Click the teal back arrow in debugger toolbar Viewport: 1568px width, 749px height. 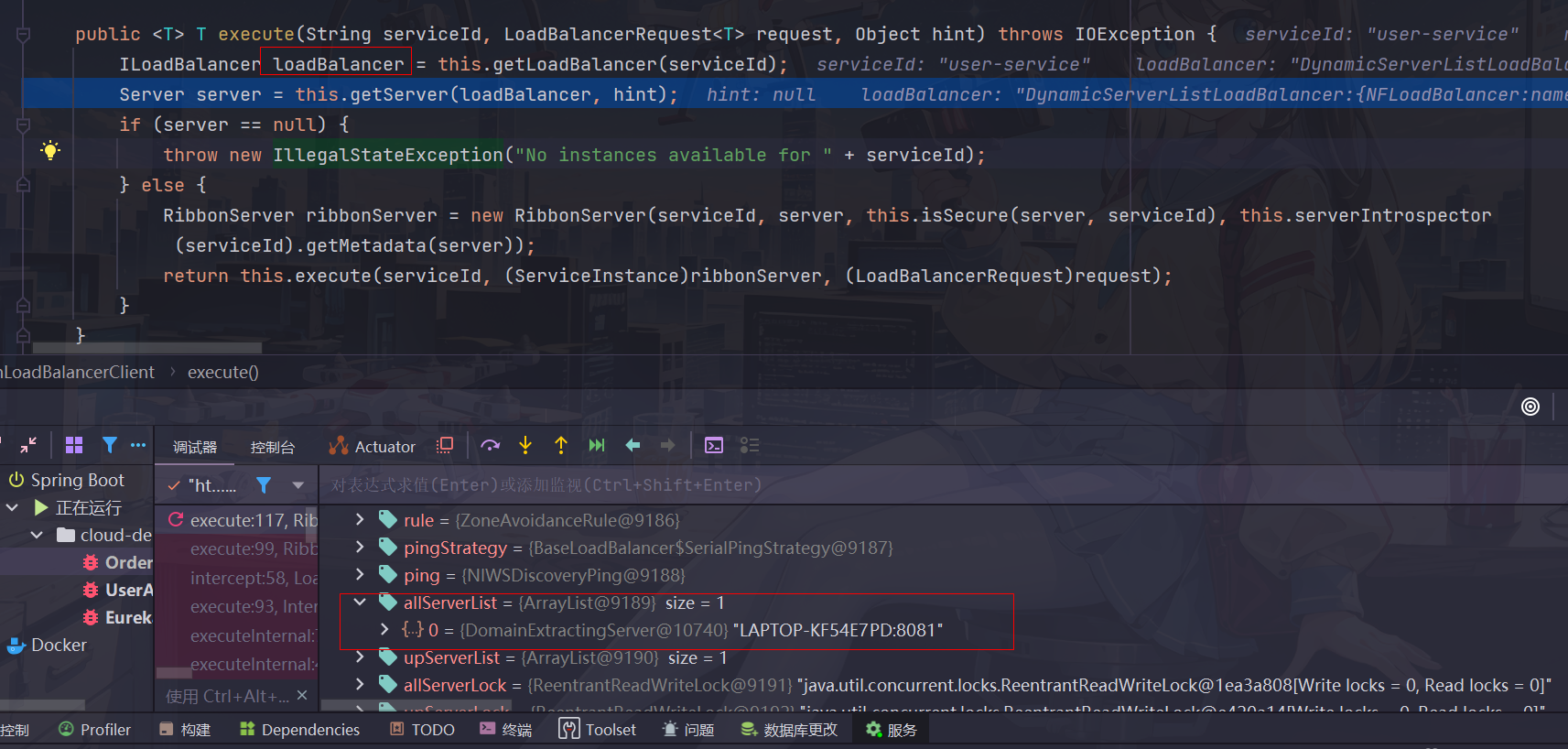pyautogui.click(x=633, y=445)
